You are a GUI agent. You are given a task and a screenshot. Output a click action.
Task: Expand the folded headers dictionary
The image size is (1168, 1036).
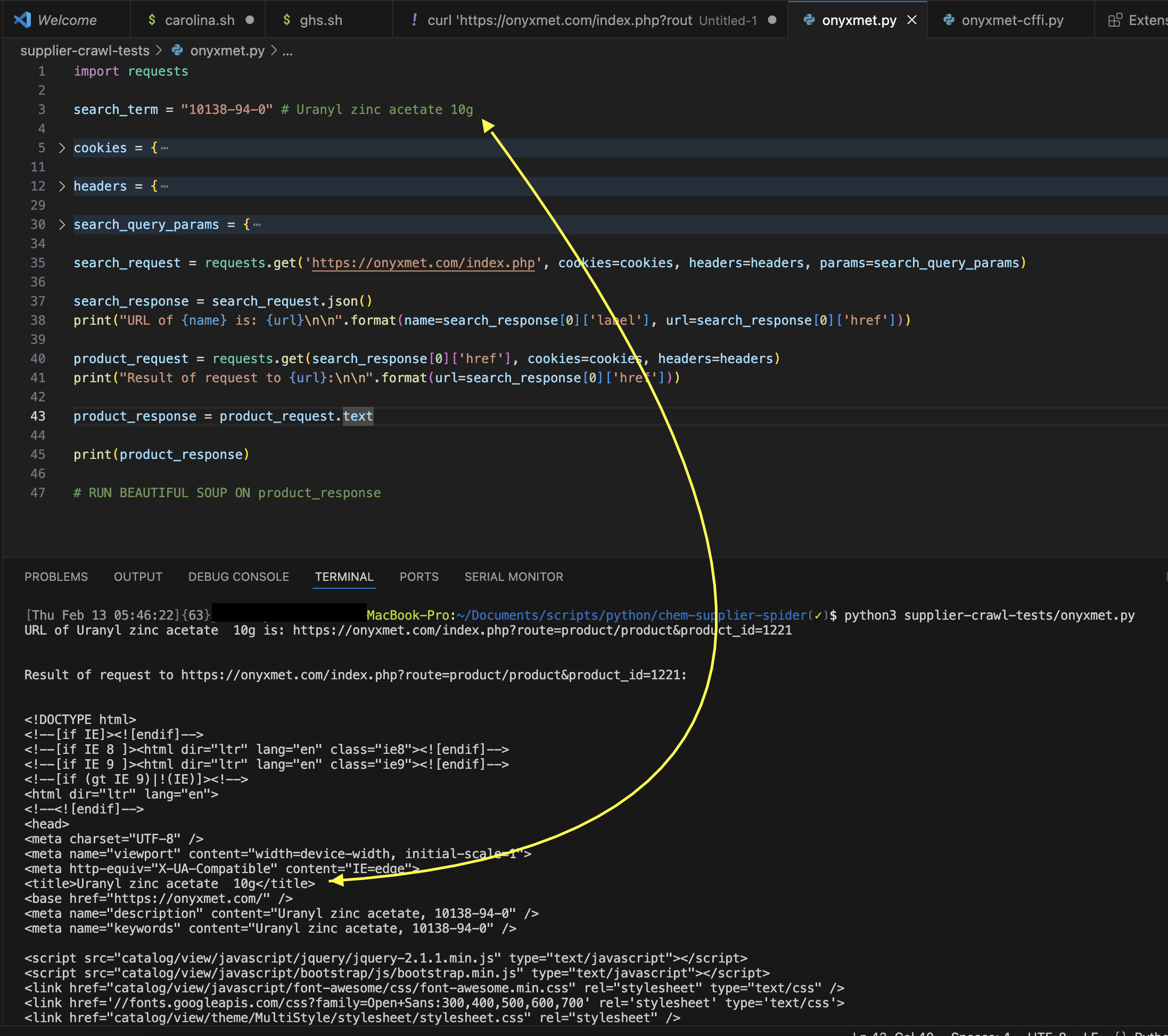point(62,186)
